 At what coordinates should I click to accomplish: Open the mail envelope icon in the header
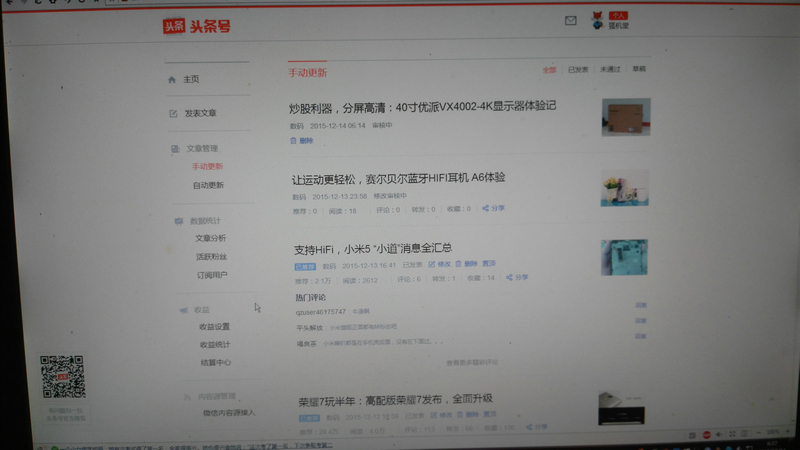[570, 20]
